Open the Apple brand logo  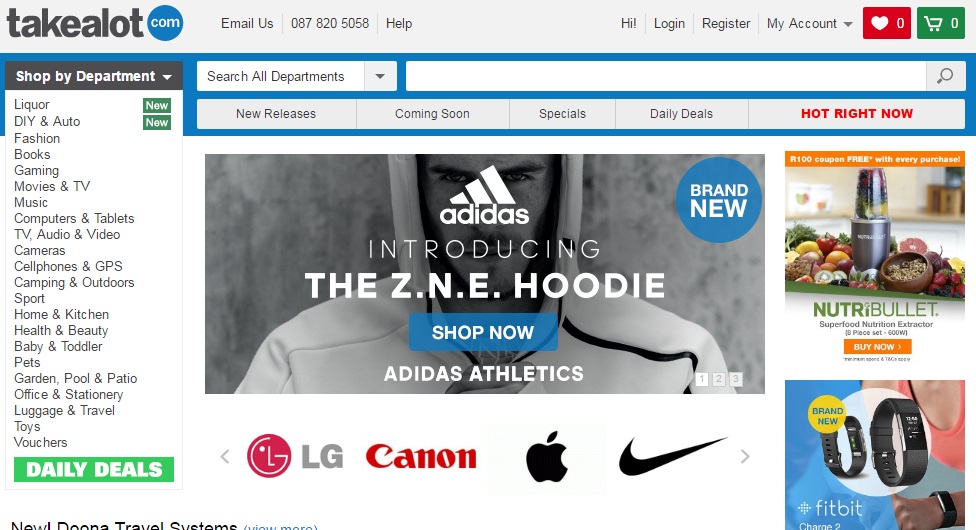(547, 458)
